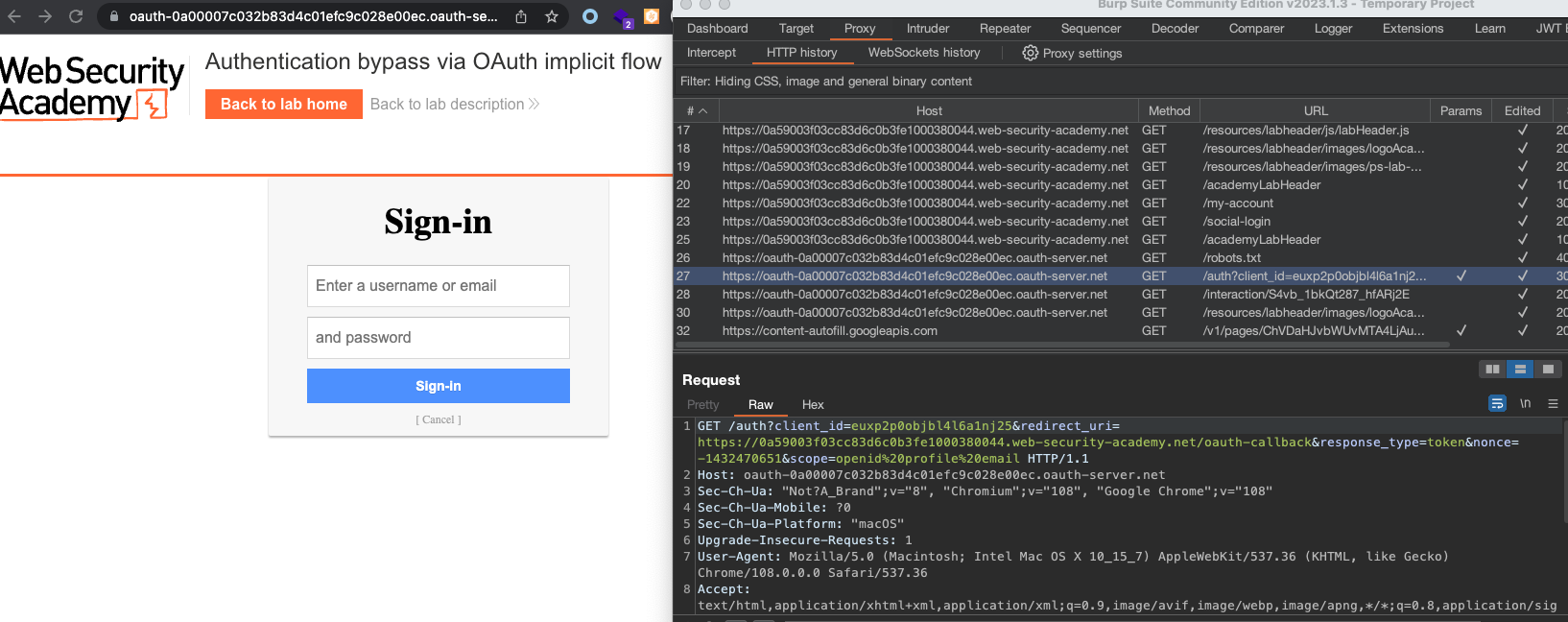Select the single-pane layout icon

coord(1548,369)
